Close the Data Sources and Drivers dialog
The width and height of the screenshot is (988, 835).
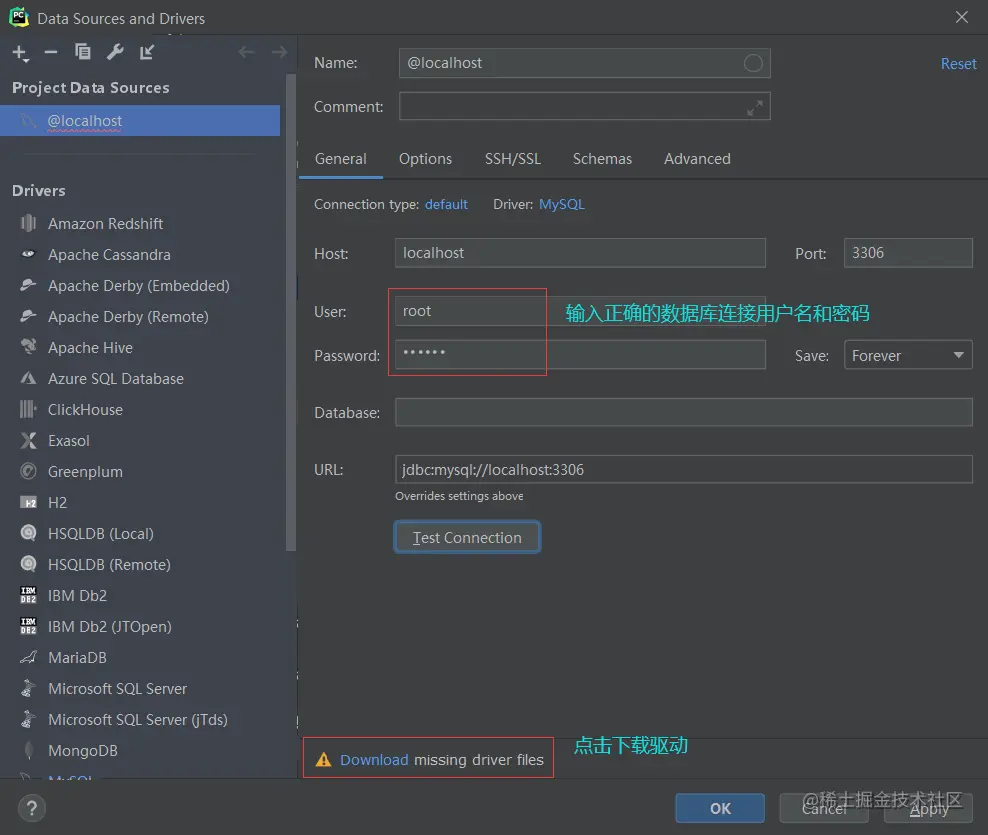tap(962, 17)
